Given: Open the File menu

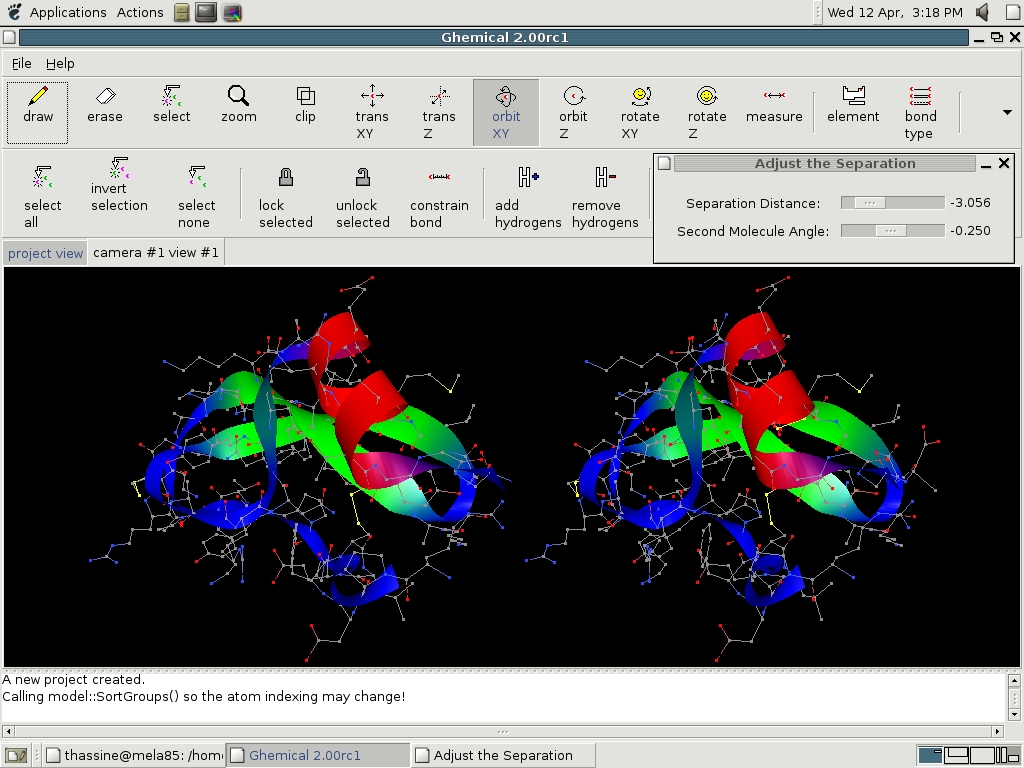Looking at the screenshot, I should click(x=22, y=63).
